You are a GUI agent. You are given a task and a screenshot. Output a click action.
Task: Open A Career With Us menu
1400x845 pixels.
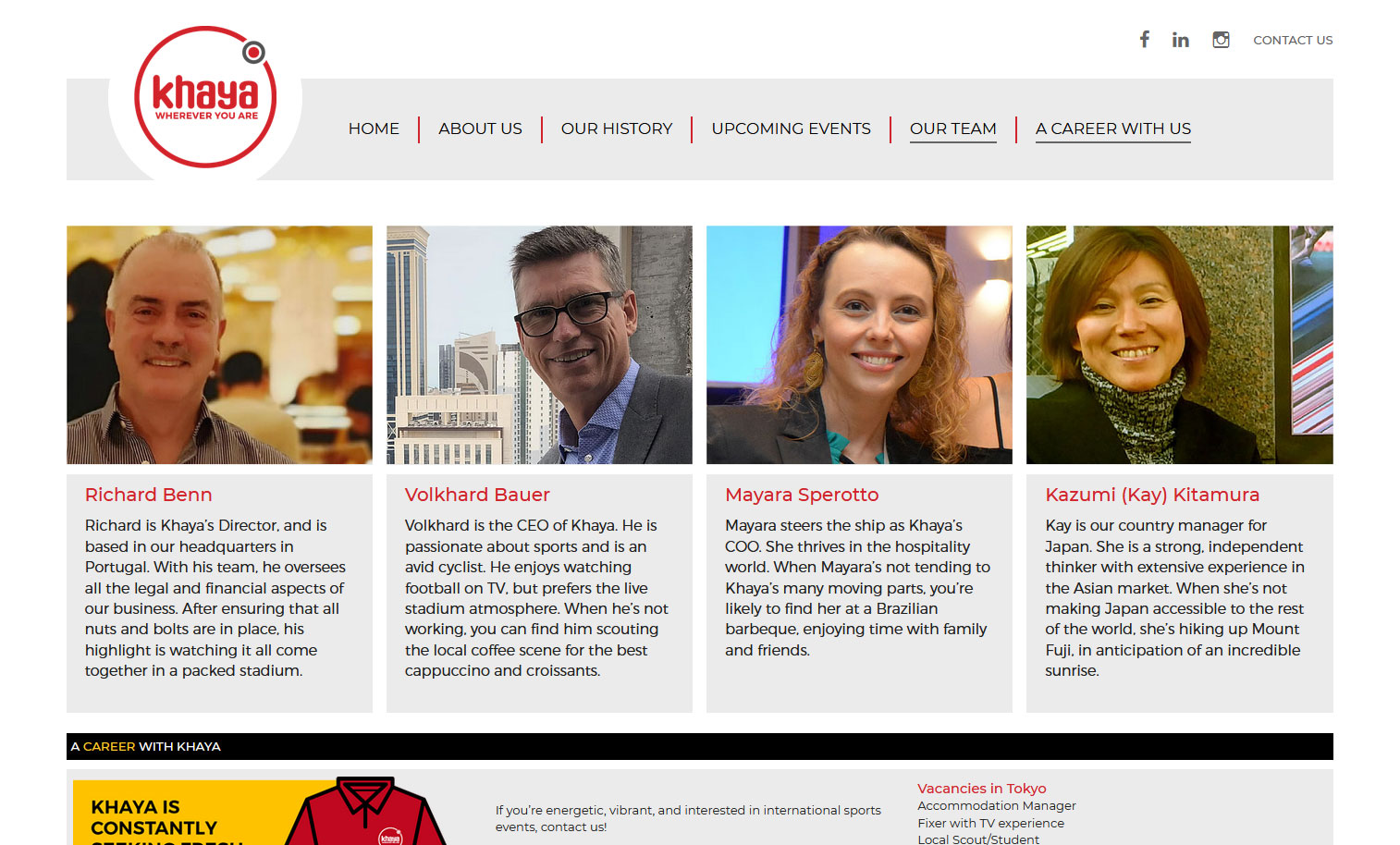(1112, 129)
